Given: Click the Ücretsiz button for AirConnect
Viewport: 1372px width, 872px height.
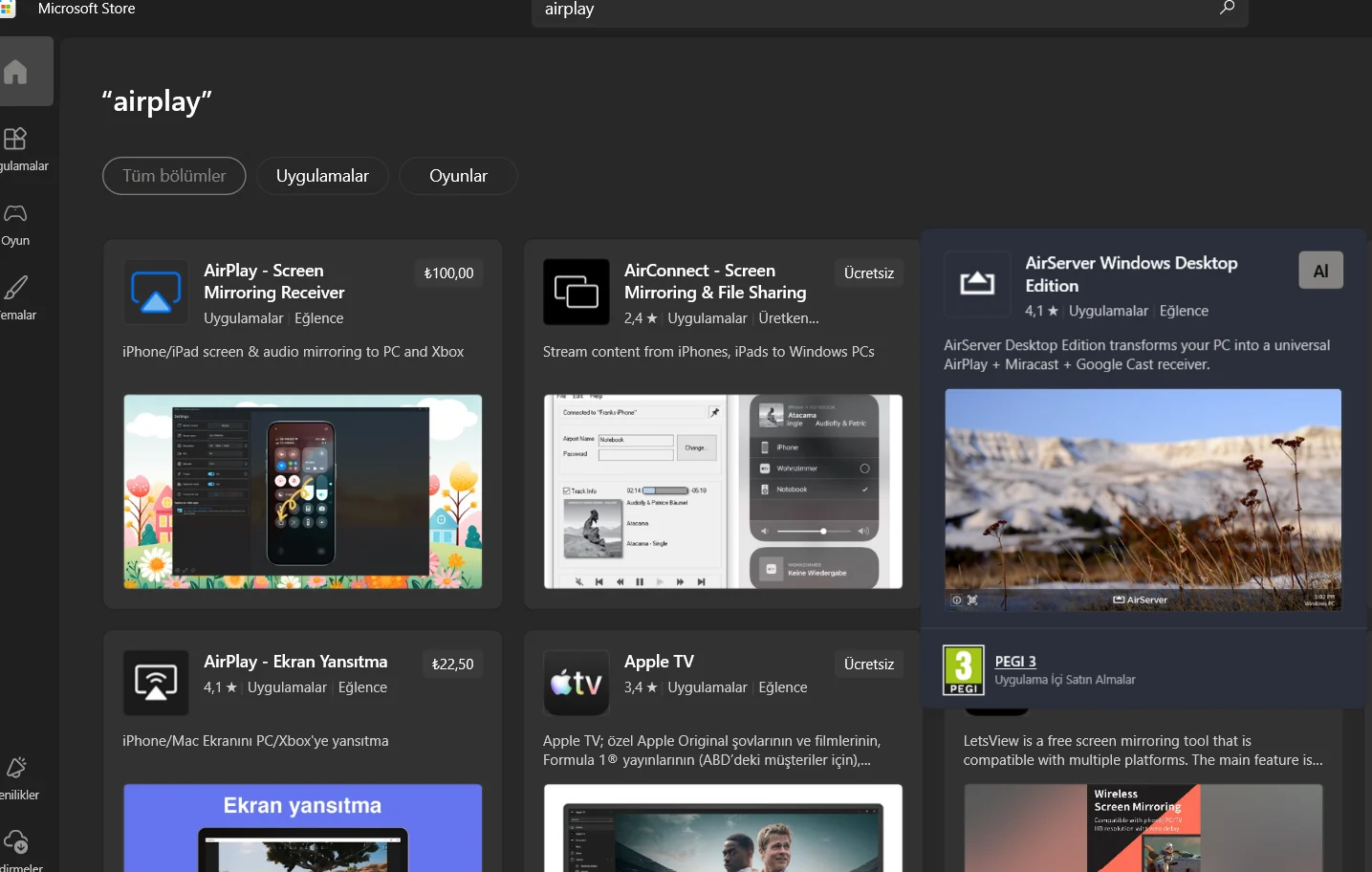Looking at the screenshot, I should tap(869, 273).
